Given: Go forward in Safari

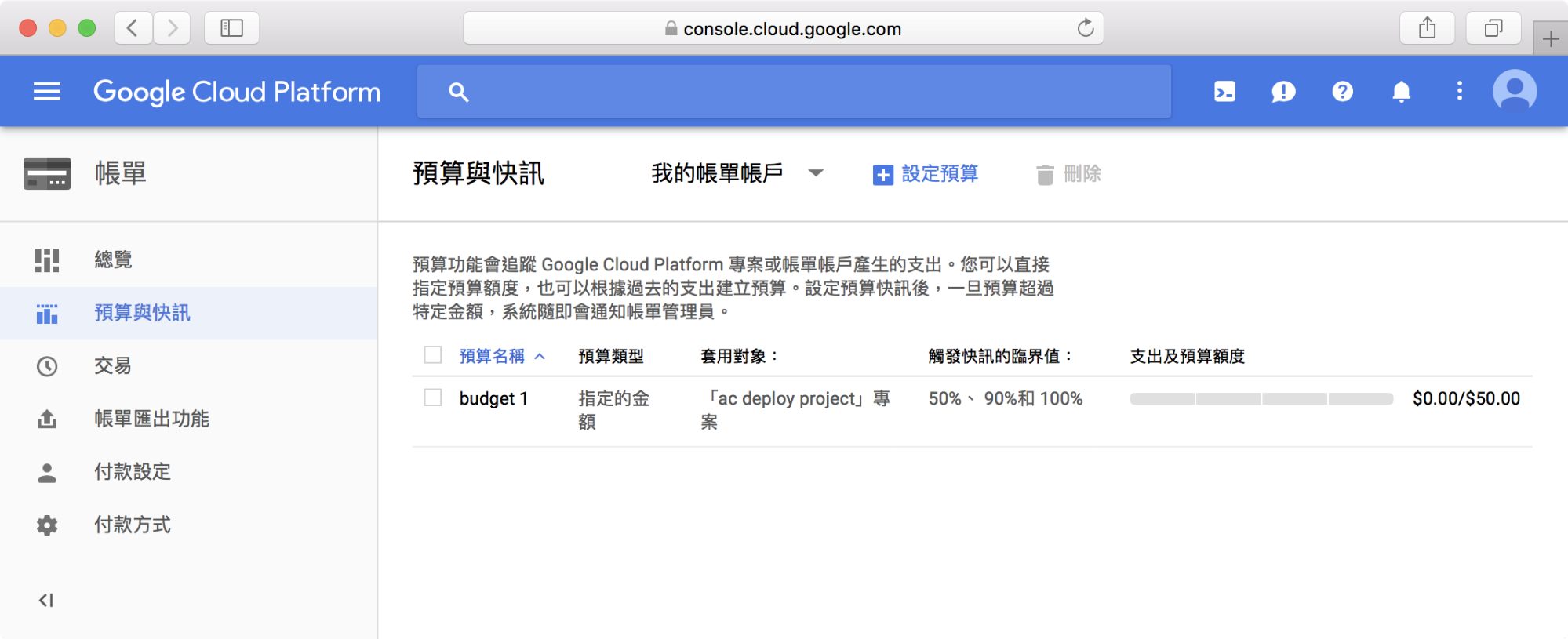Looking at the screenshot, I should [172, 28].
